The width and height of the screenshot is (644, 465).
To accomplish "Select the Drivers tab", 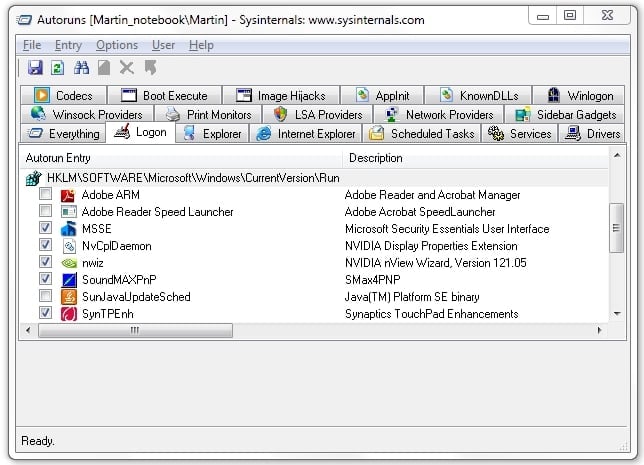I will 592,134.
